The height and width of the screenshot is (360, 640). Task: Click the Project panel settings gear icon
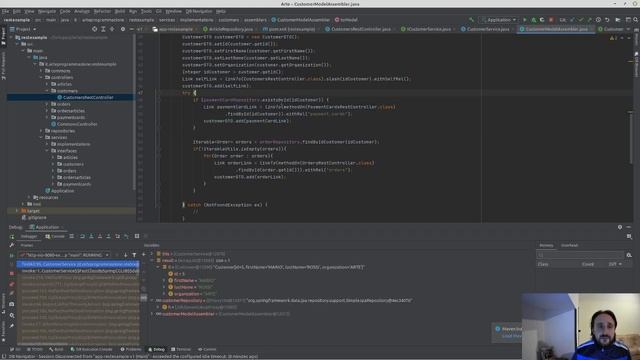(123, 29)
